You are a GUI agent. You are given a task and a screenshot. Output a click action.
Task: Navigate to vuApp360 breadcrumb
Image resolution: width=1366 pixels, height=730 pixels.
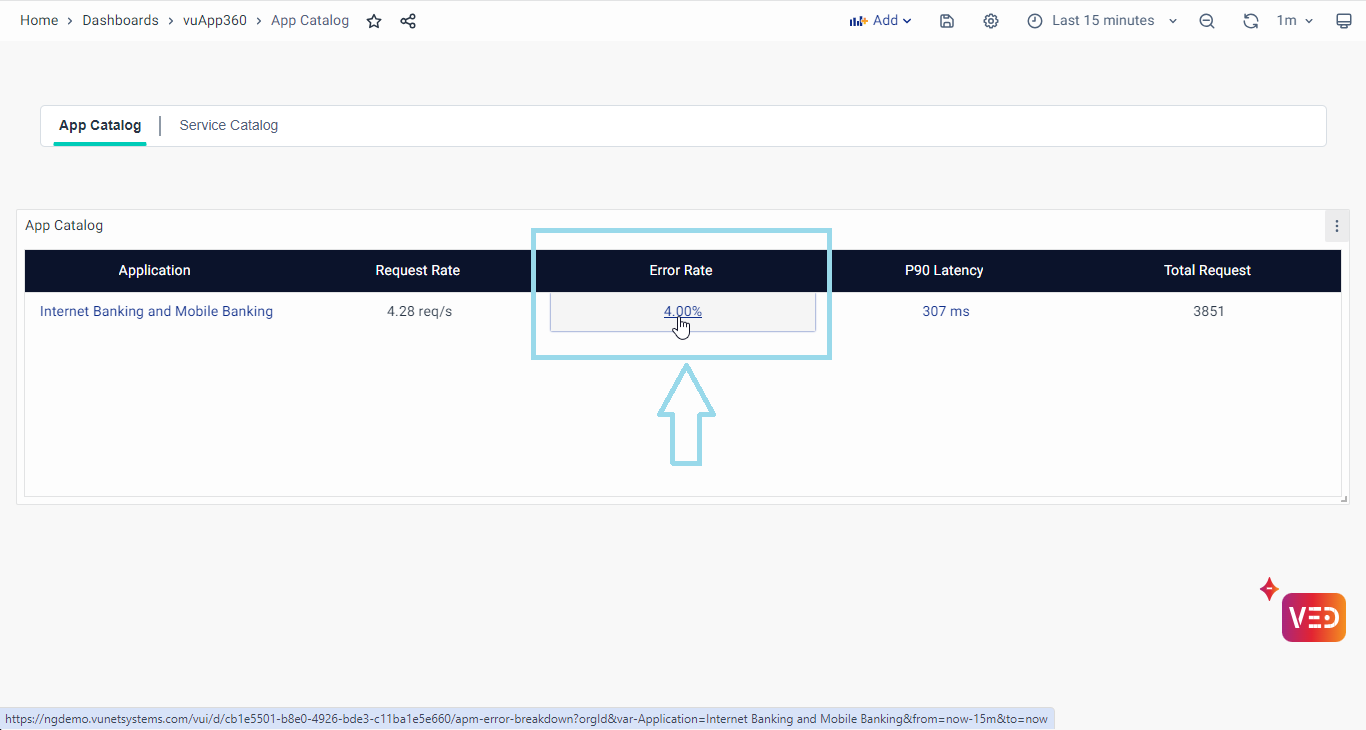(214, 21)
